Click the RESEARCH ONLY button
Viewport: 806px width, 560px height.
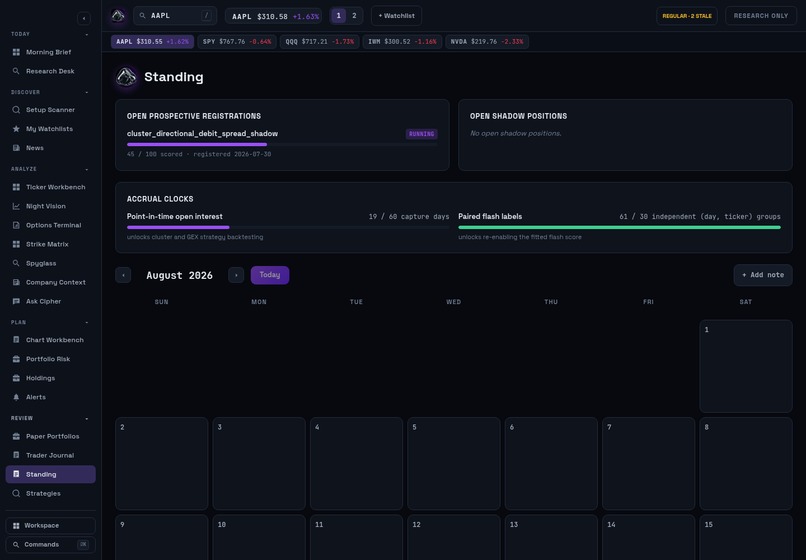[761, 16]
